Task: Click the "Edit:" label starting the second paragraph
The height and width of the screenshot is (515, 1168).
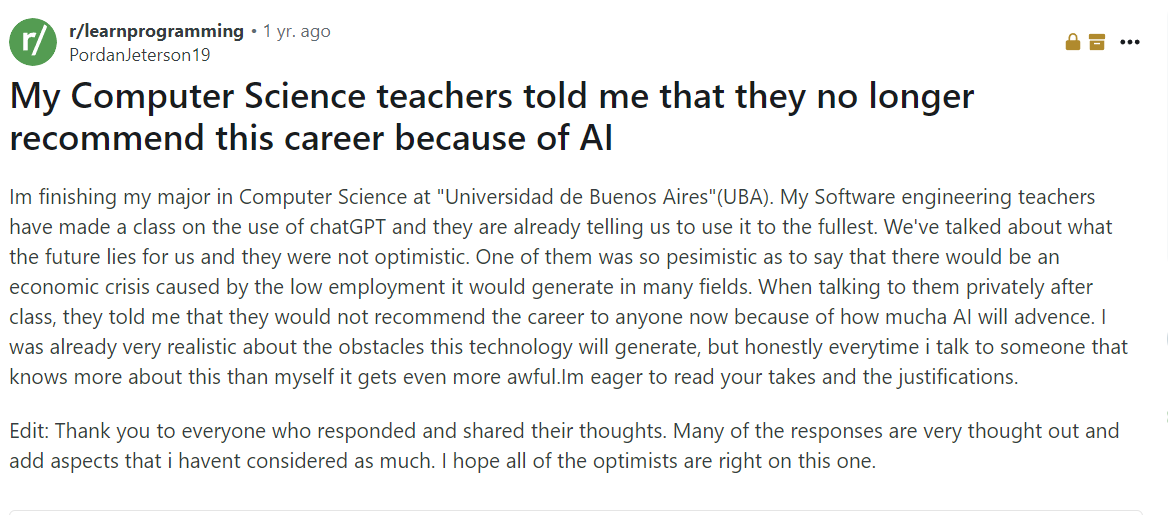Action: 30,431
